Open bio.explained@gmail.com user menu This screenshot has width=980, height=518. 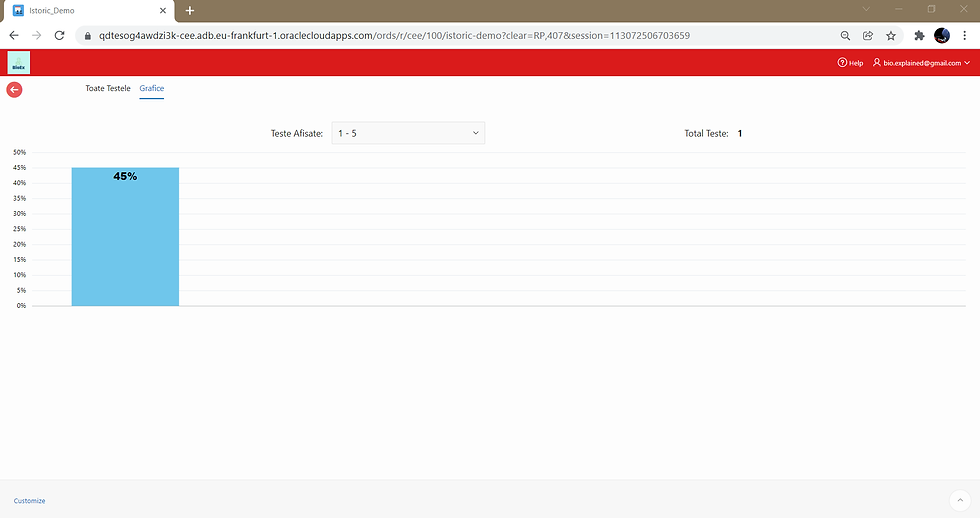[x=921, y=63]
